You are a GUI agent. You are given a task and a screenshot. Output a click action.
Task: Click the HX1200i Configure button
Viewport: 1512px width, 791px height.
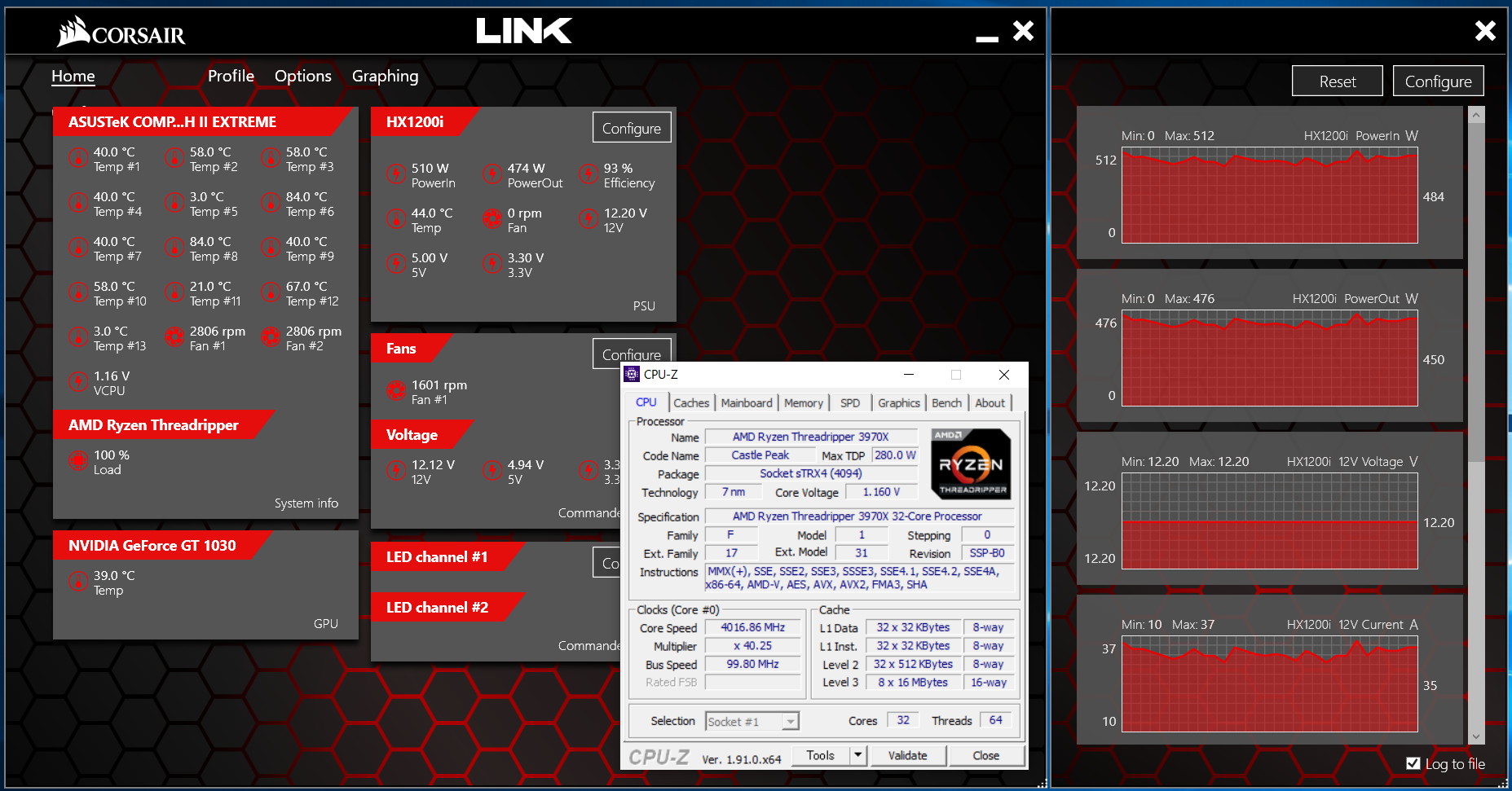click(632, 128)
